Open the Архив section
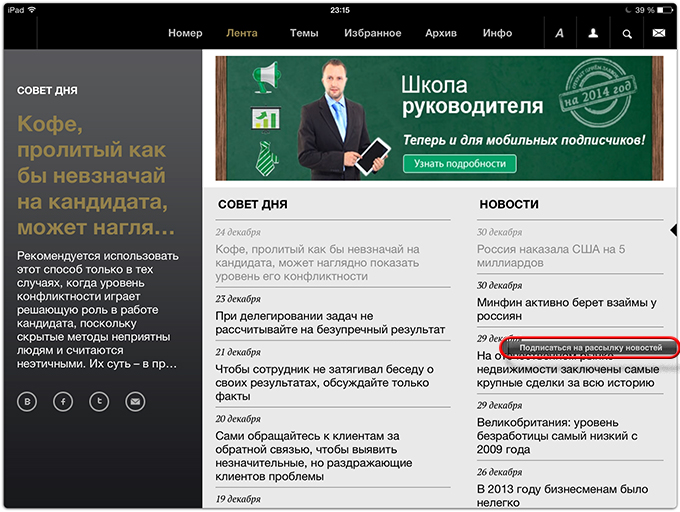Viewport: 680px width, 512px height. tap(441, 33)
